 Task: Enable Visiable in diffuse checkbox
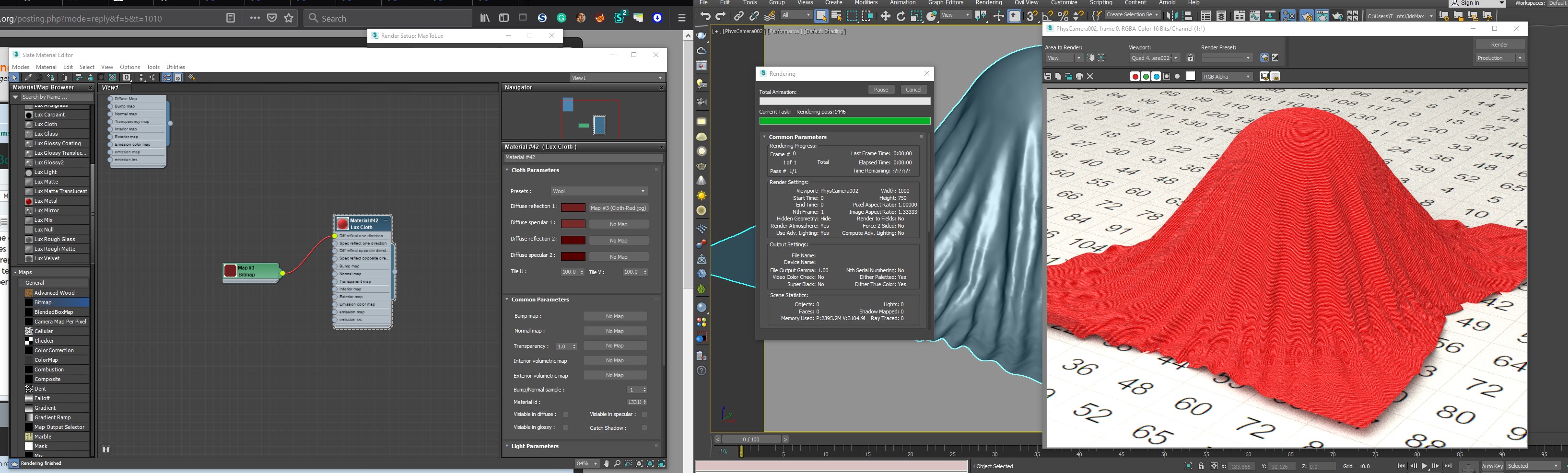[x=565, y=415]
